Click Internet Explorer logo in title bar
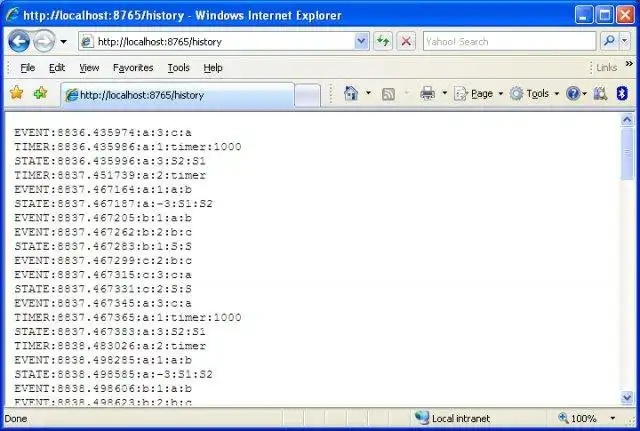 coord(12,15)
